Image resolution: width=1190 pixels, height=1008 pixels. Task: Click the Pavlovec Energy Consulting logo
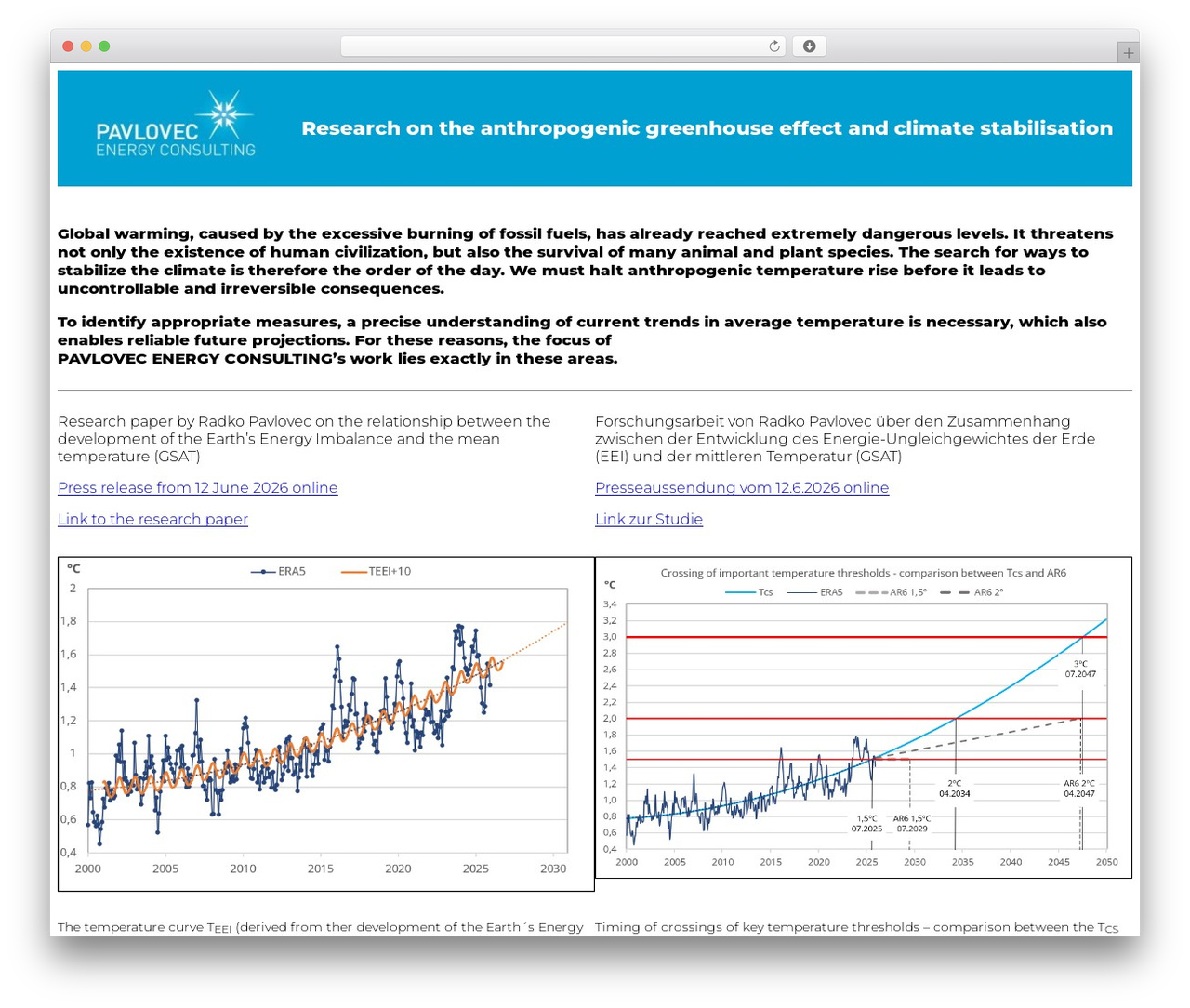(x=176, y=125)
